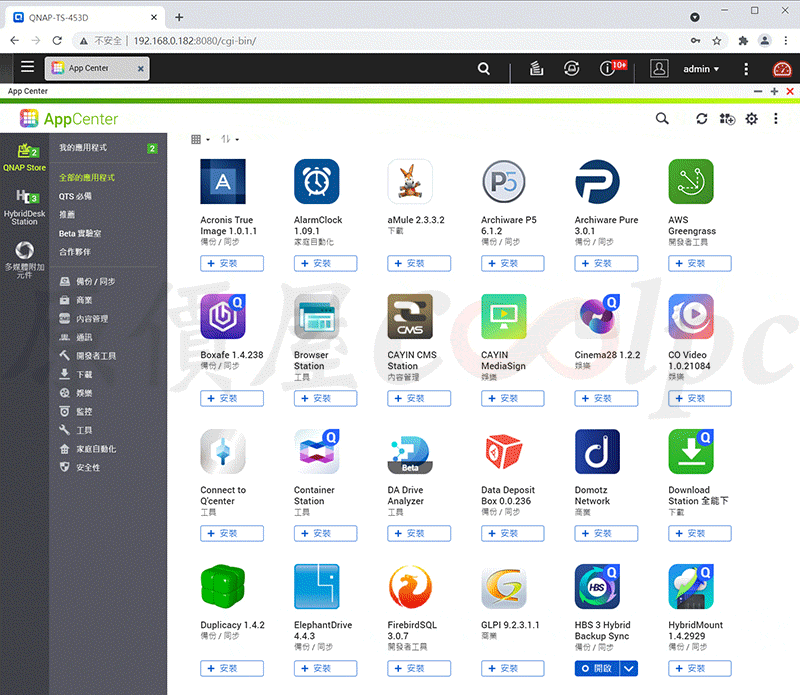The height and width of the screenshot is (695, 800).
Task: Open the AWS Greengrass app icon
Action: tap(691, 182)
